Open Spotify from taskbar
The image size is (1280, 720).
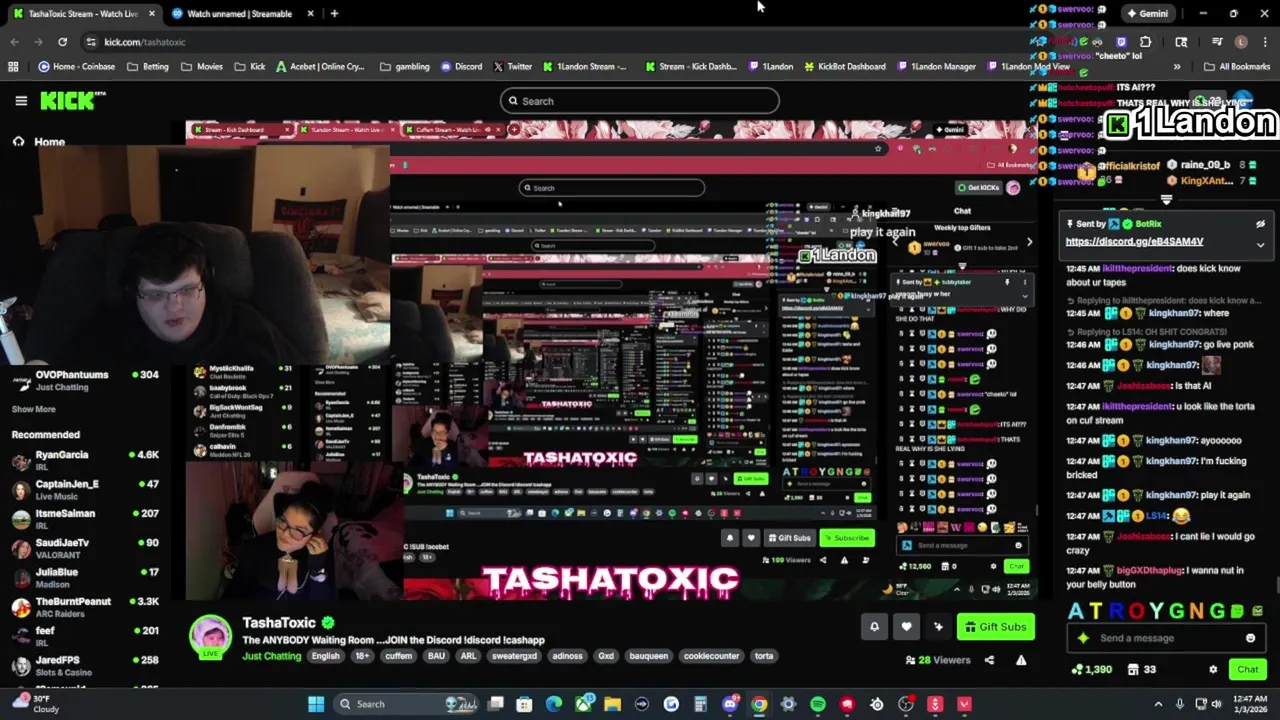818,704
